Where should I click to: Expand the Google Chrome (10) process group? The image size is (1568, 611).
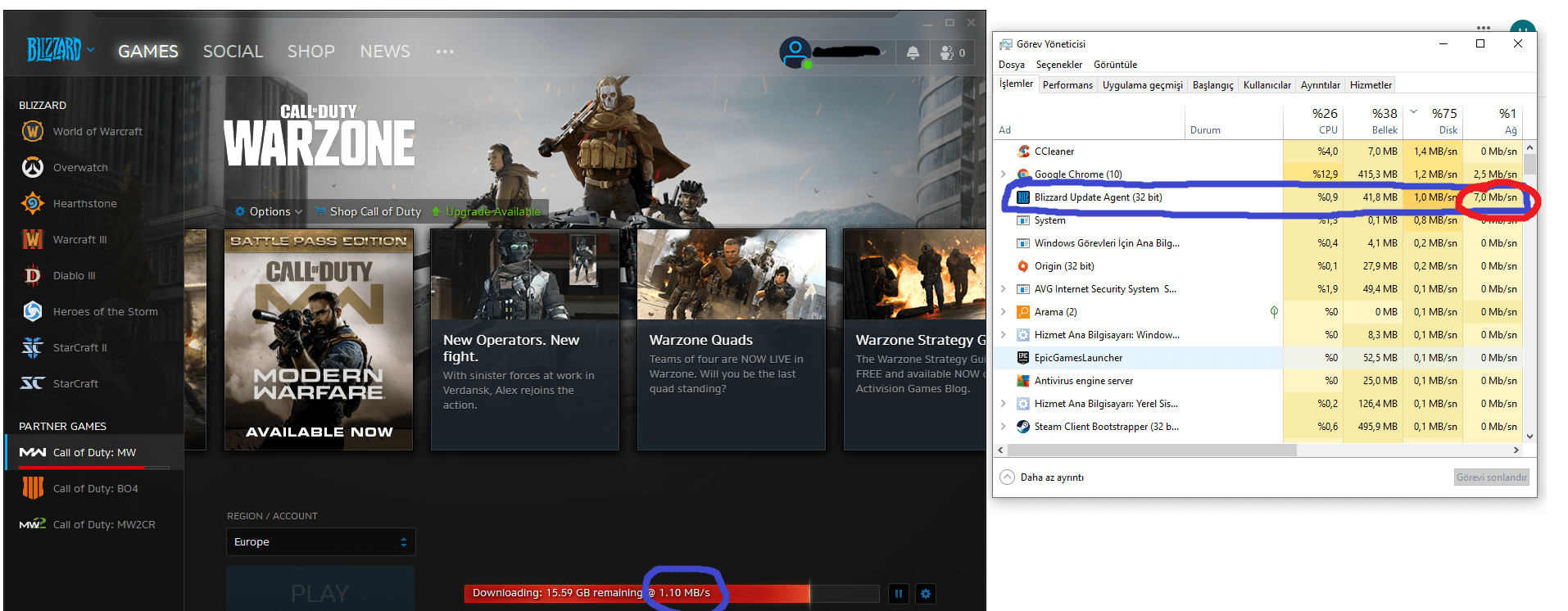(1004, 174)
